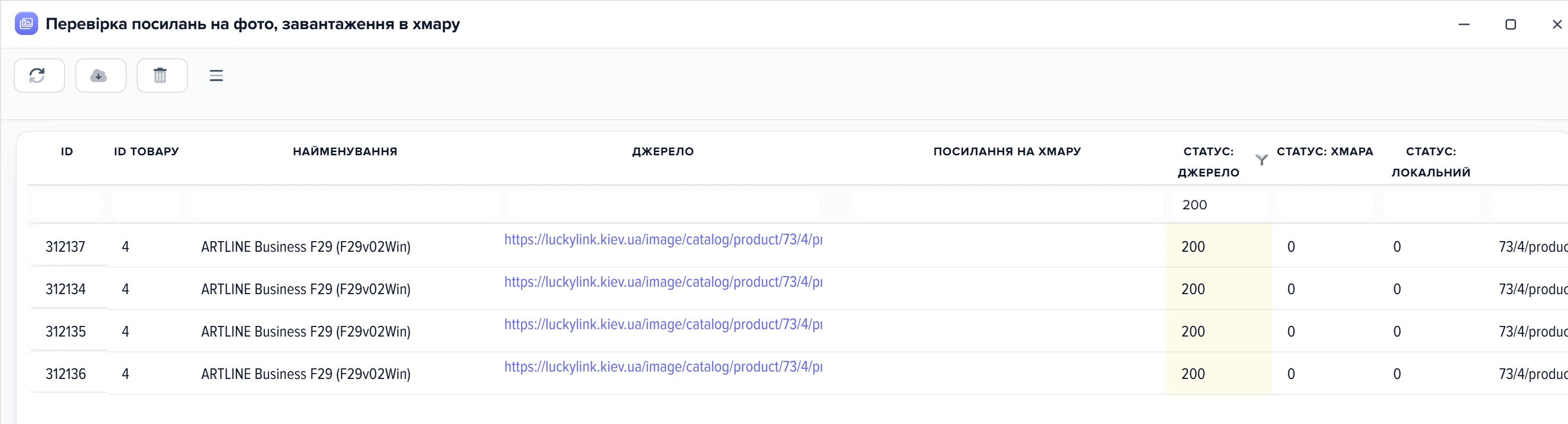The height and width of the screenshot is (424, 1568).
Task: Open the source link in row 312134
Action: point(663,282)
